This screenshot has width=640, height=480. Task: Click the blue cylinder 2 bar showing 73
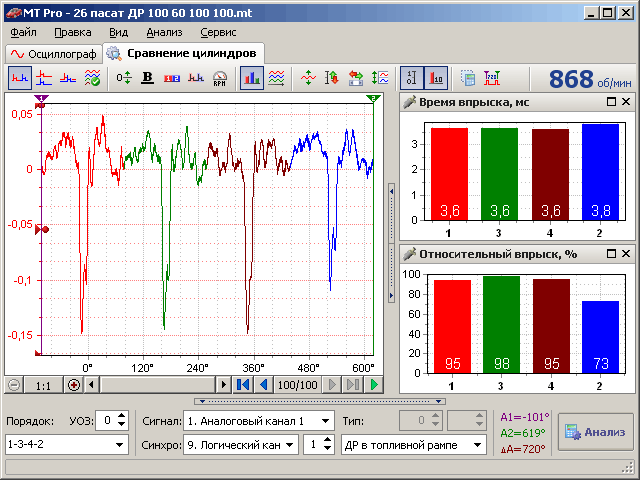[x=600, y=337]
